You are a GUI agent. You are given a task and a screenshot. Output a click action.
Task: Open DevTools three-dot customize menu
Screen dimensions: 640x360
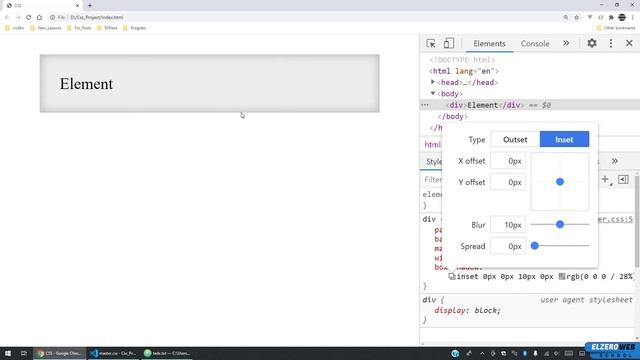tap(611, 43)
